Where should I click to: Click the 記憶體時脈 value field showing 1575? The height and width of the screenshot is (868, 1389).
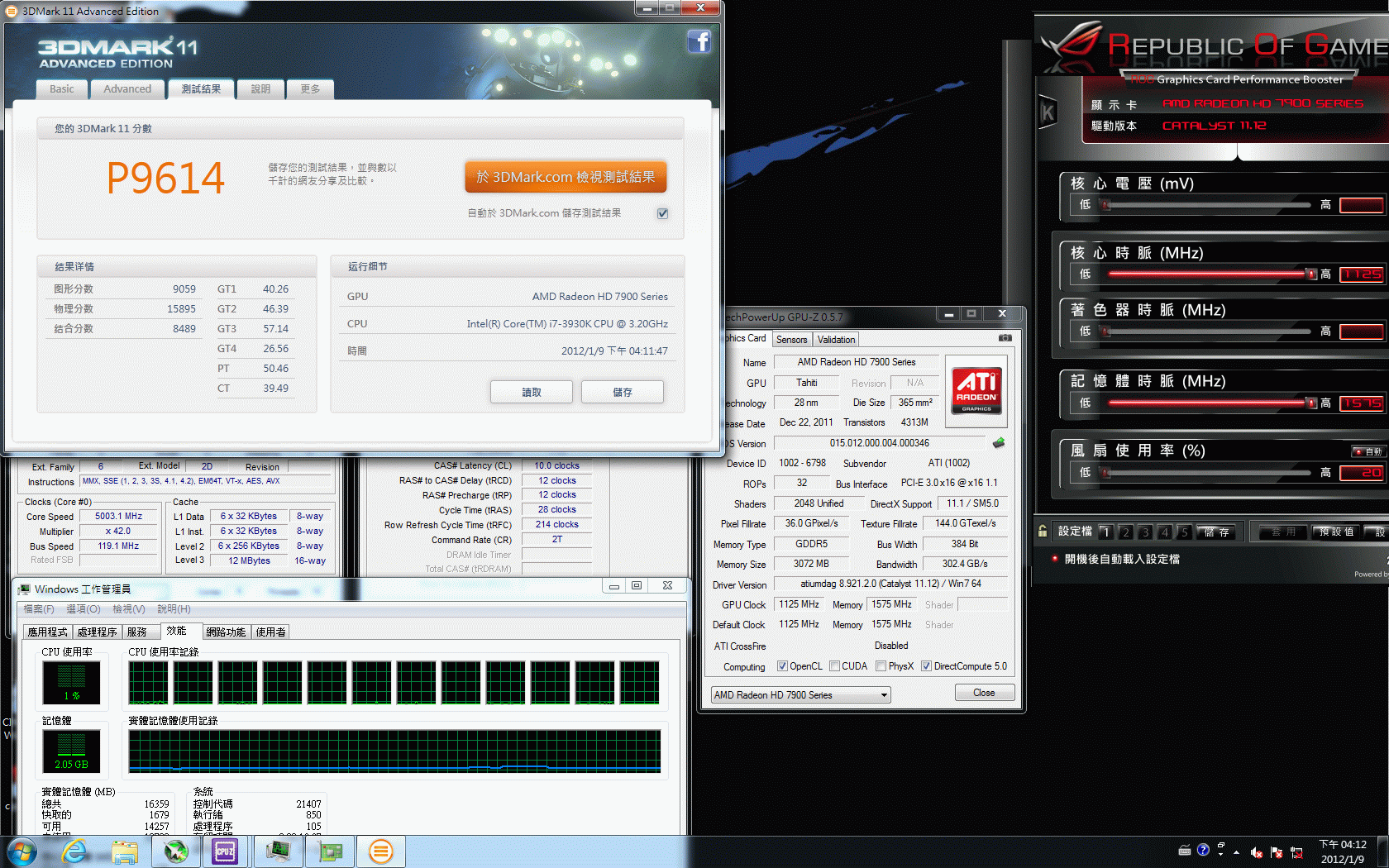(x=1362, y=403)
